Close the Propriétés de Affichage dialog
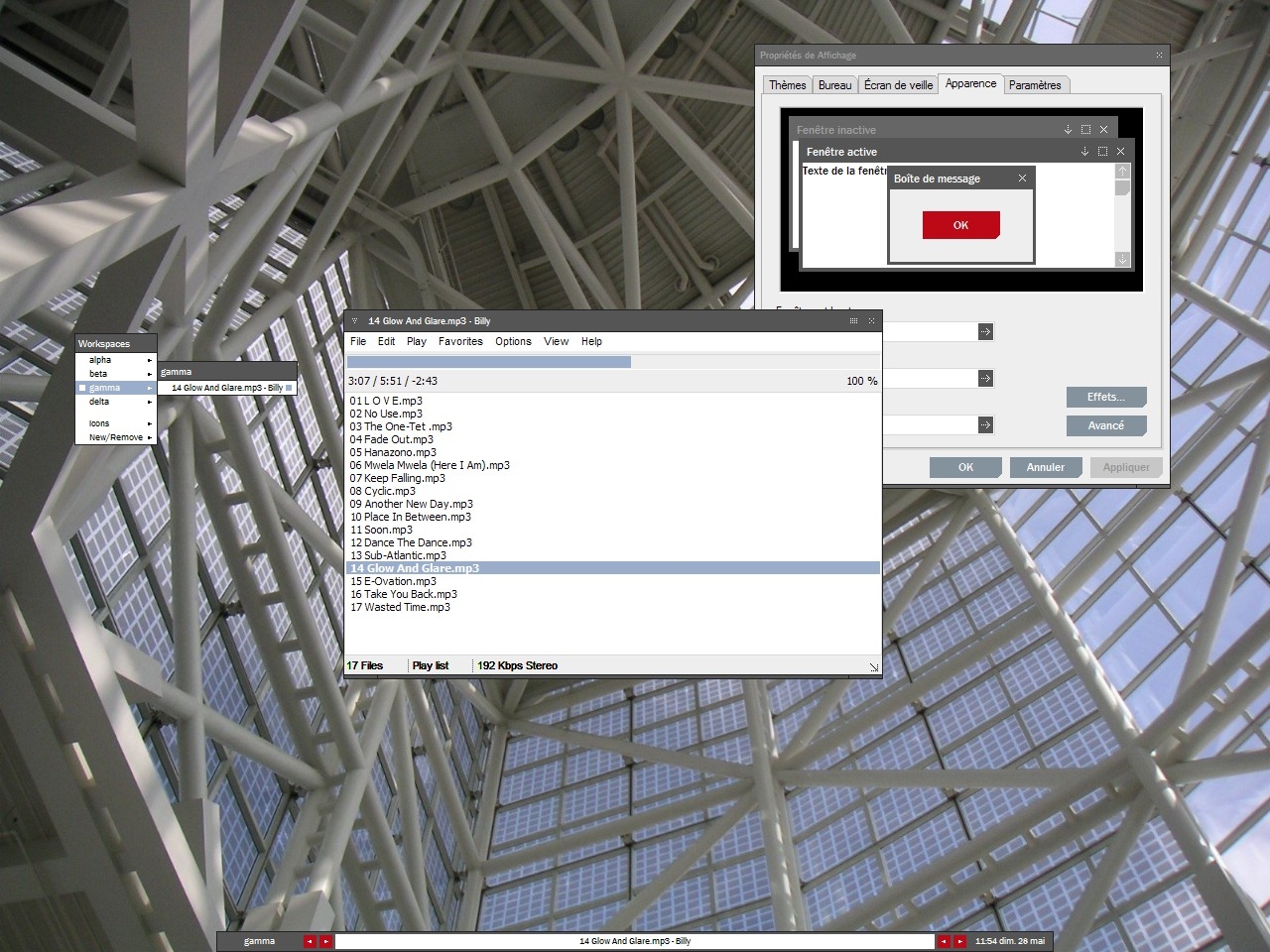This screenshot has height=952, width=1270. tap(1159, 56)
